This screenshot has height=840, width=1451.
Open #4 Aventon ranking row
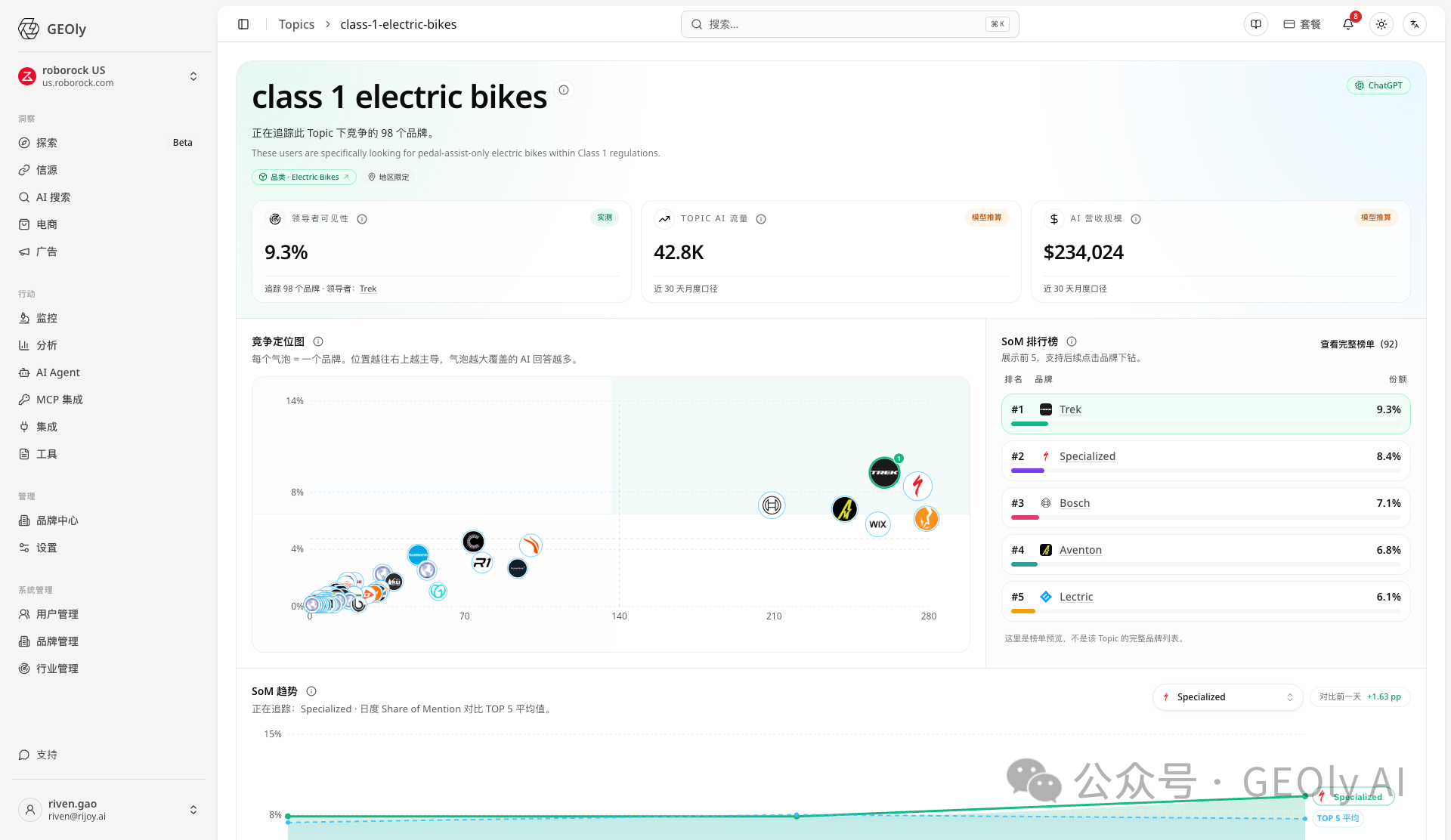[1205, 554]
